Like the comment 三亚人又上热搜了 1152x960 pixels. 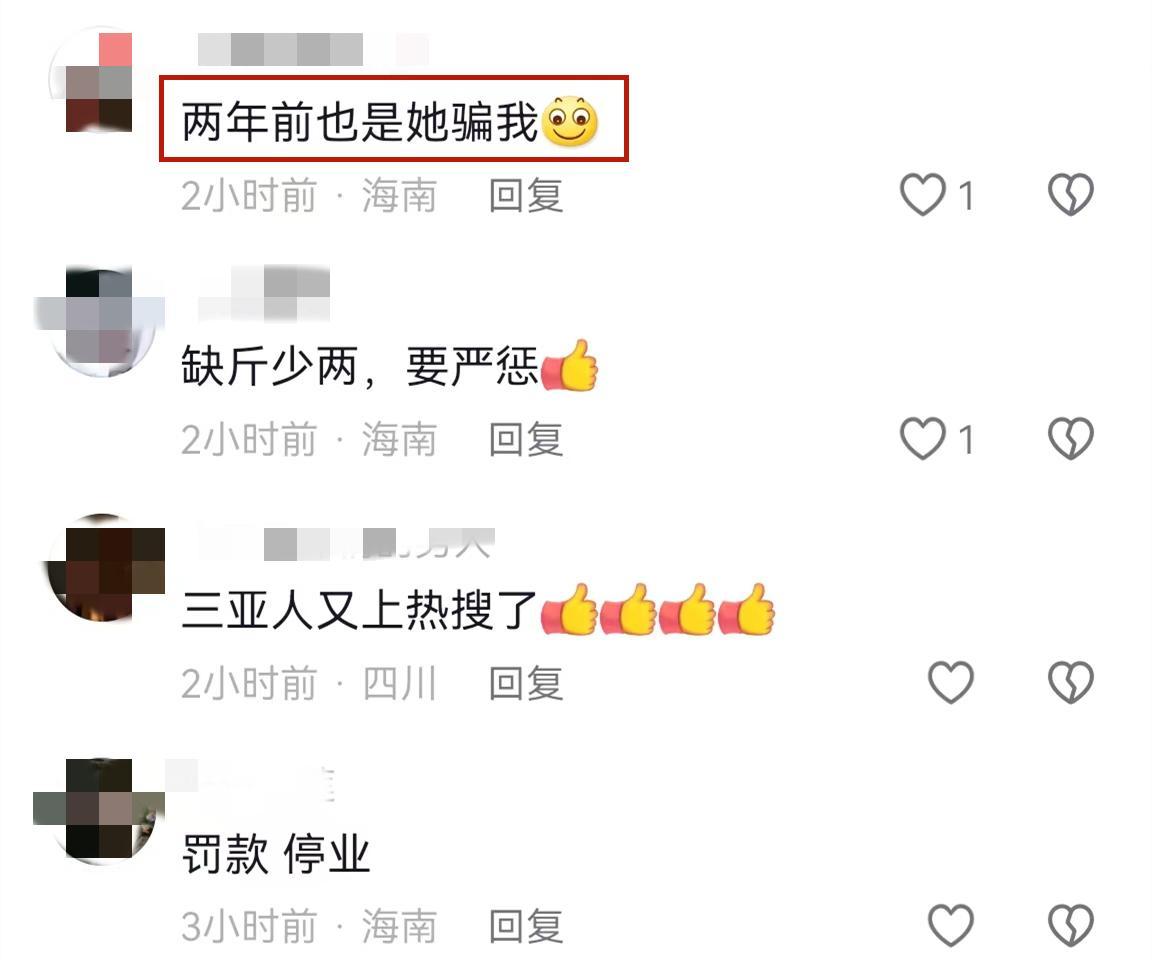click(x=951, y=682)
